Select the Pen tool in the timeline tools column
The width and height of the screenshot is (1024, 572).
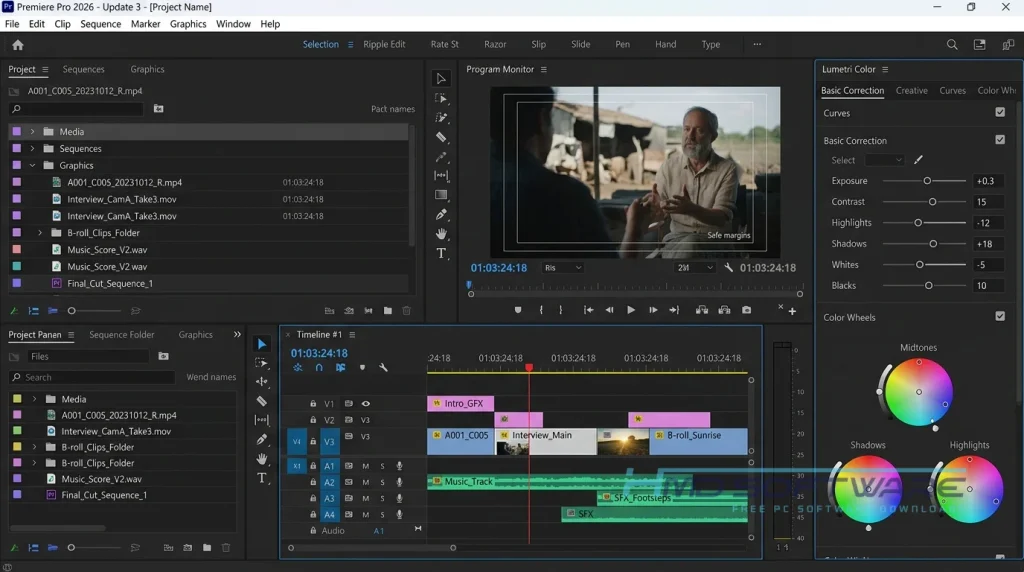coord(262,439)
